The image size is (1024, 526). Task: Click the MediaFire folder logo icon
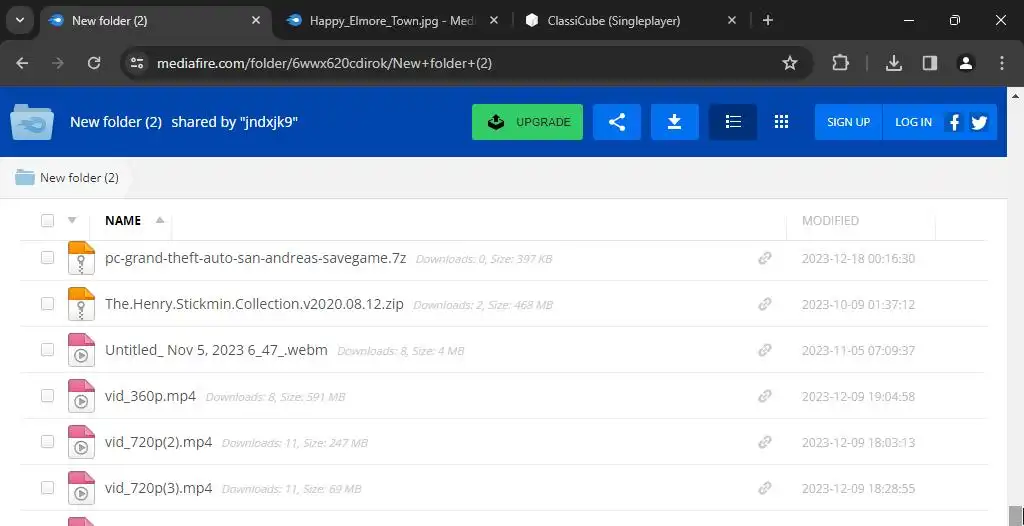(31, 122)
